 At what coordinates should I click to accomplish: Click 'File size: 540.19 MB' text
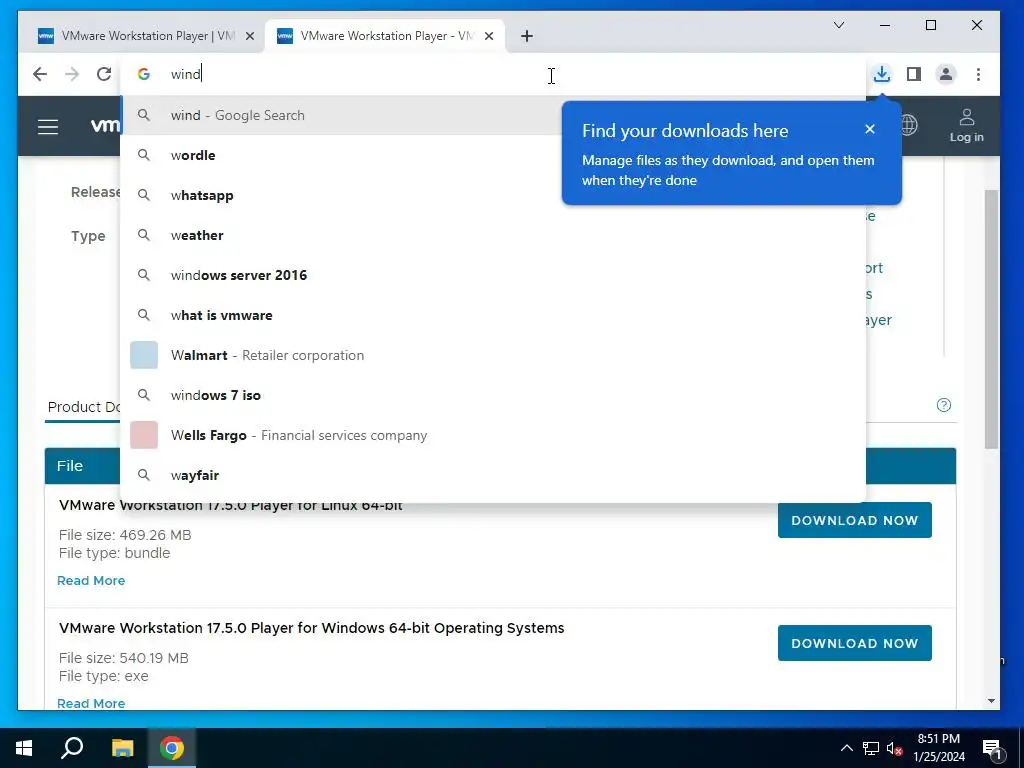click(x=123, y=658)
